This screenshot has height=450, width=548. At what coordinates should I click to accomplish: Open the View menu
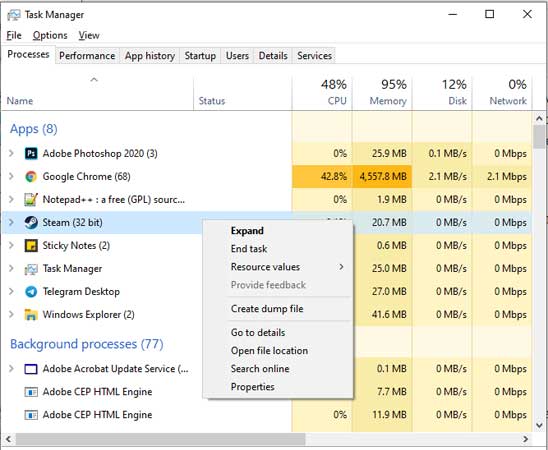coord(89,36)
